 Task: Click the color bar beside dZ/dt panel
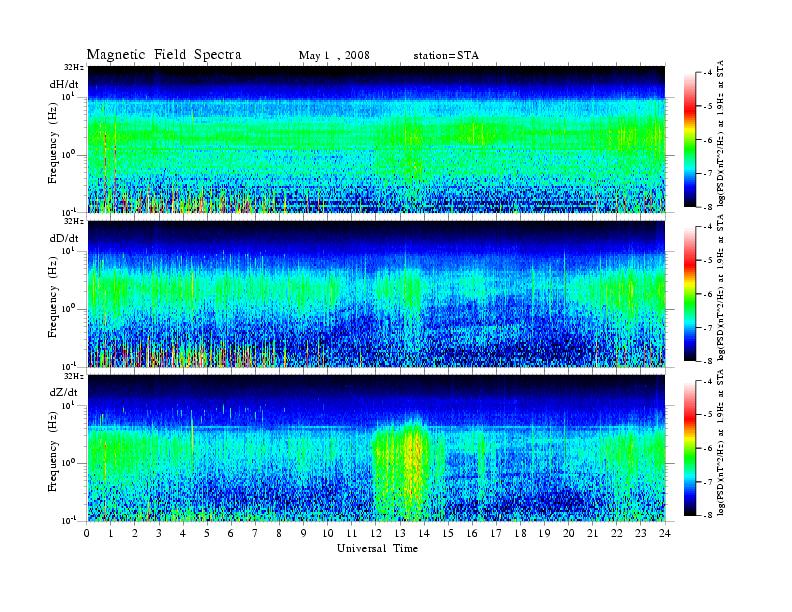pos(690,448)
